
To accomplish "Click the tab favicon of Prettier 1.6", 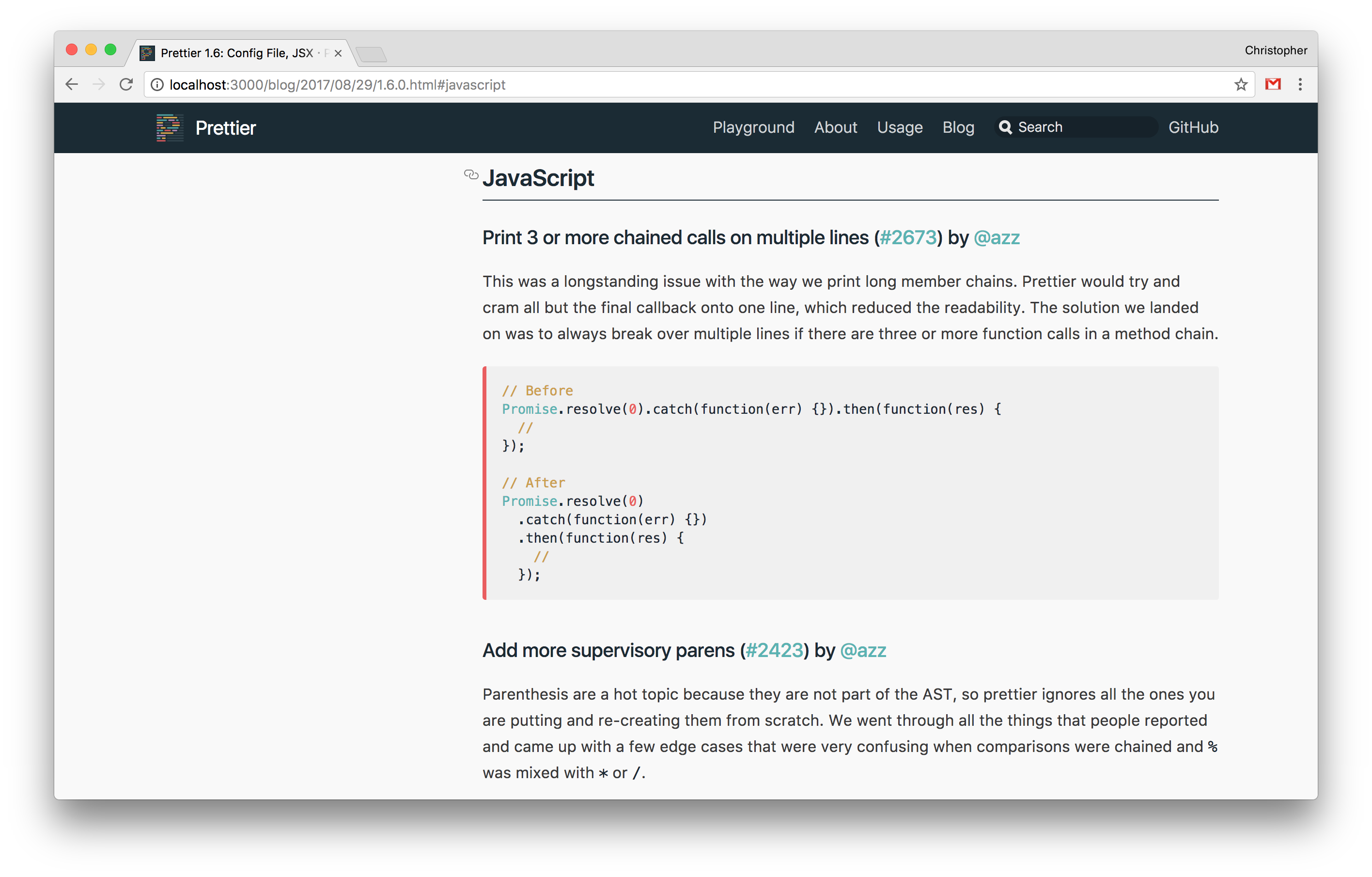I will [148, 53].
